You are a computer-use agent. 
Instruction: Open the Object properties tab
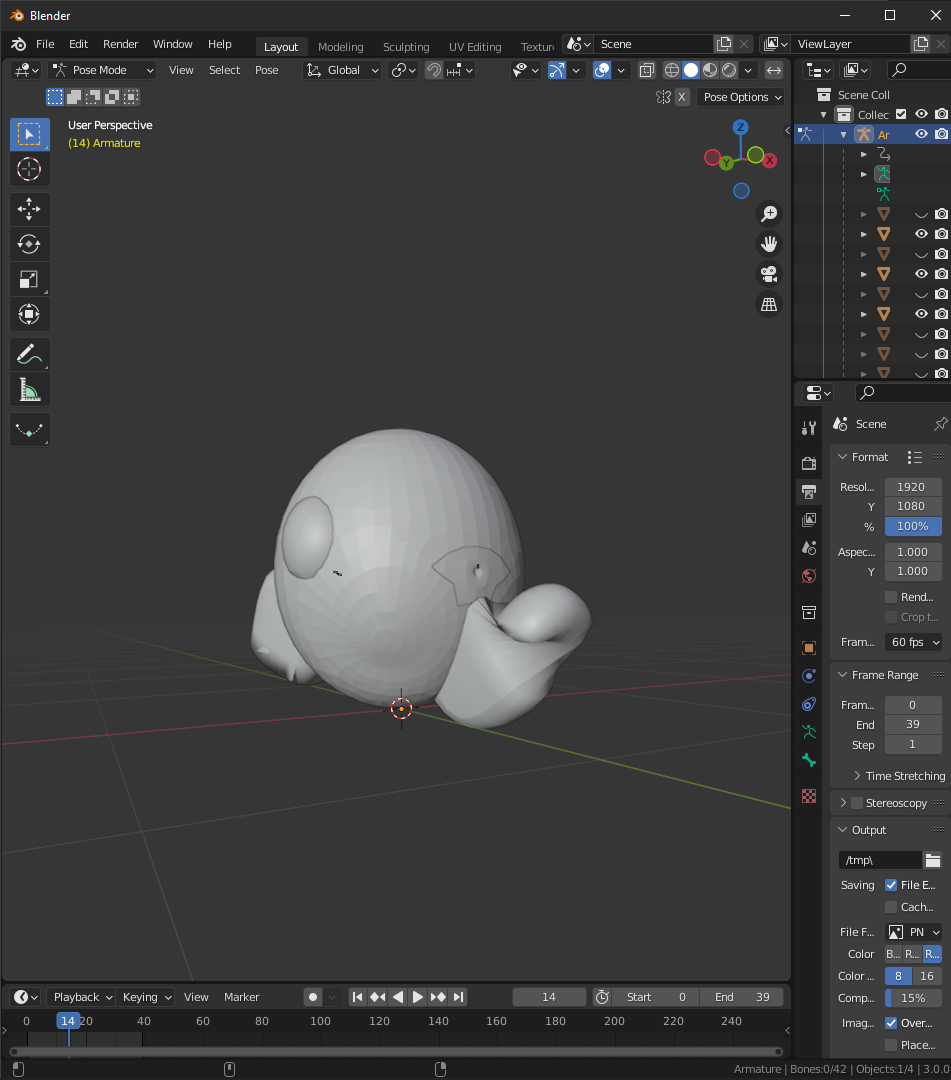pyautogui.click(x=809, y=647)
